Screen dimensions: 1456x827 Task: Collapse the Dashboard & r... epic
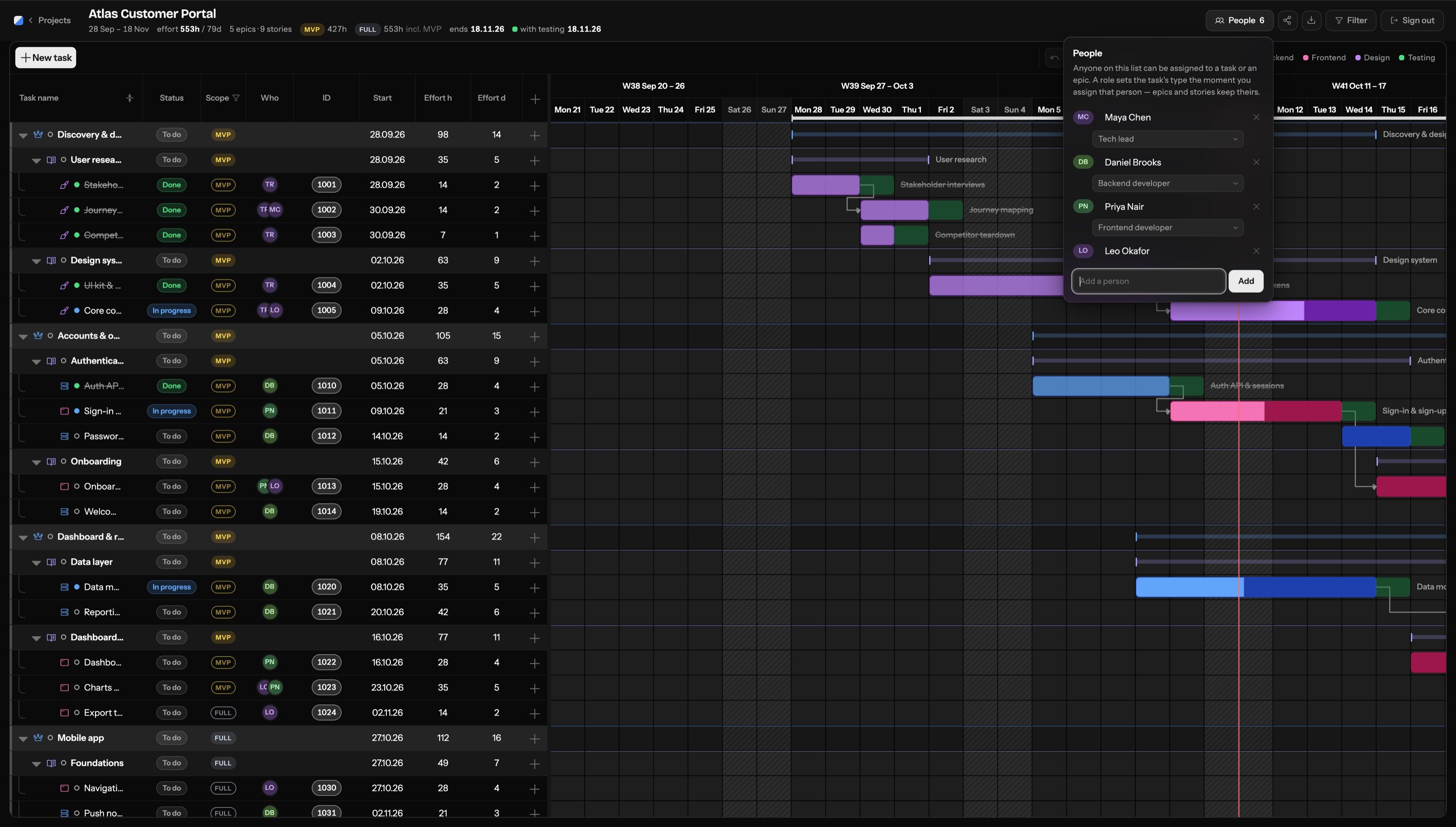pyautogui.click(x=23, y=537)
